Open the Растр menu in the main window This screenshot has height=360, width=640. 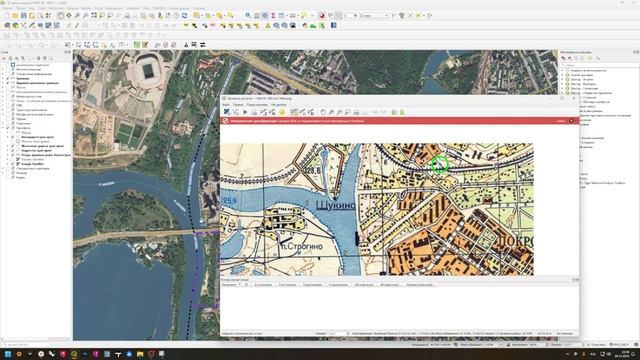tap(98, 8)
